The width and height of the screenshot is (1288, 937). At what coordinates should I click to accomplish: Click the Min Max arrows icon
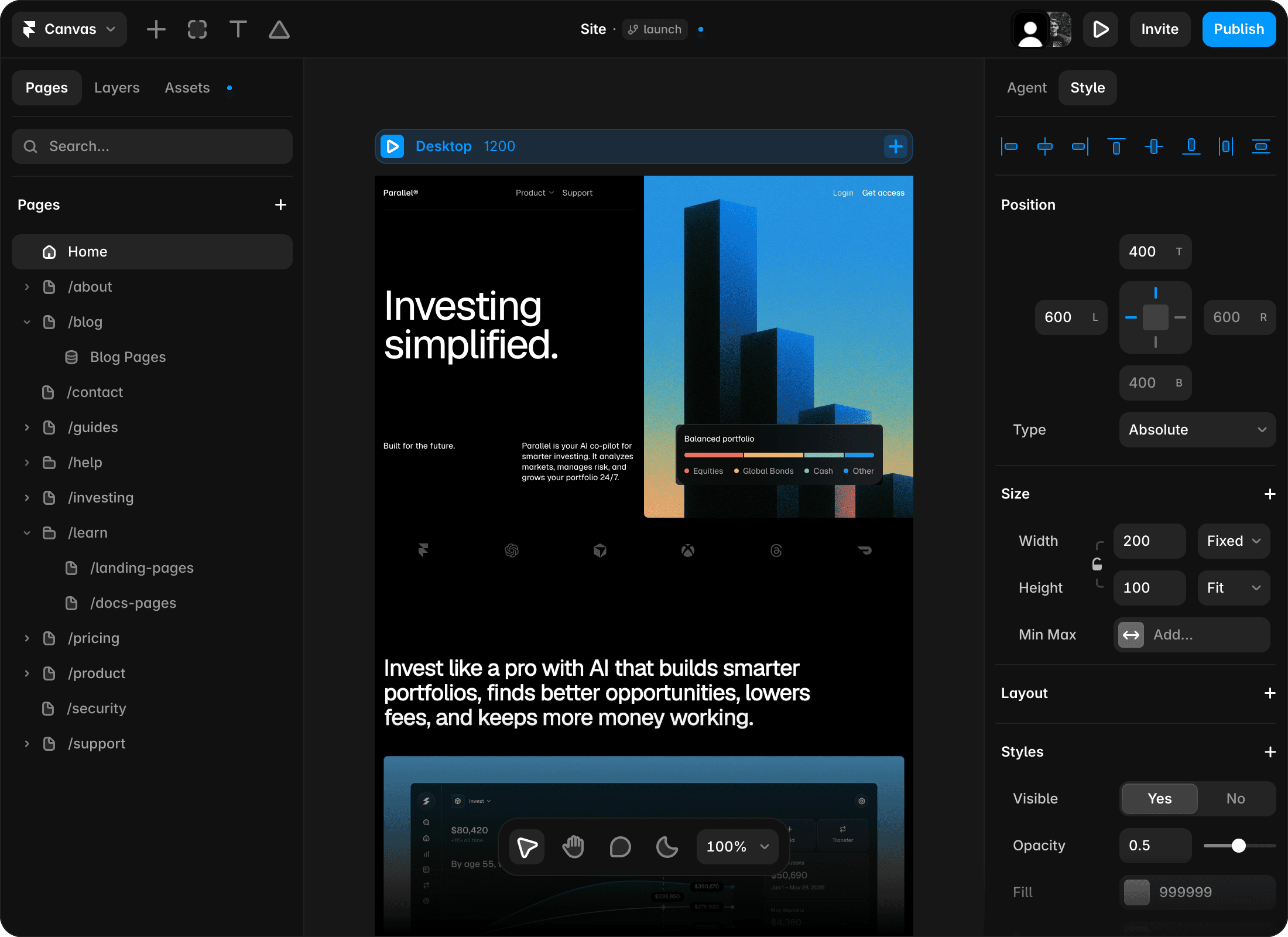[x=1131, y=635]
